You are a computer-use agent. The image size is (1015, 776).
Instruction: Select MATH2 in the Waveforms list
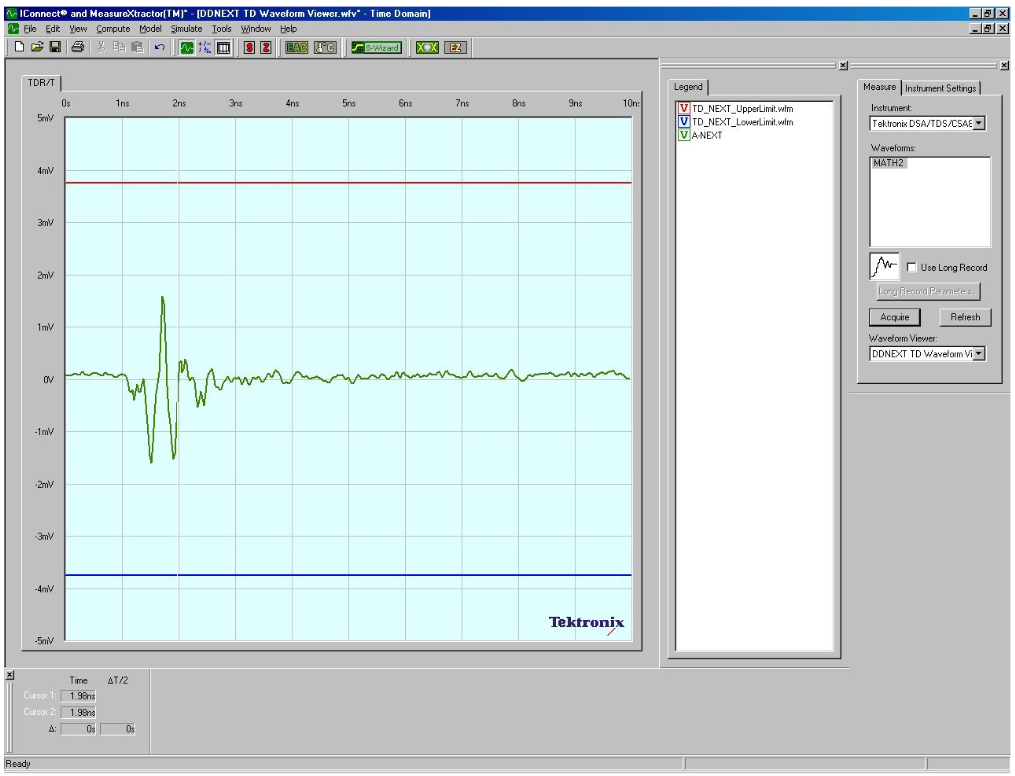[888, 162]
